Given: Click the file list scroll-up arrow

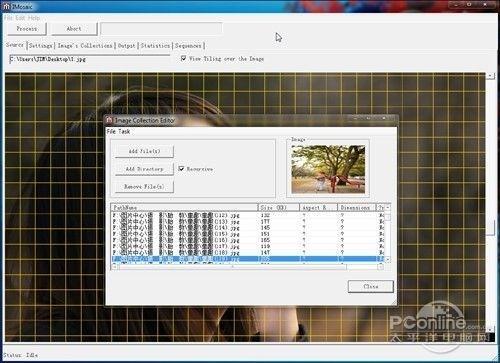Looking at the screenshot, I should click(388, 207).
